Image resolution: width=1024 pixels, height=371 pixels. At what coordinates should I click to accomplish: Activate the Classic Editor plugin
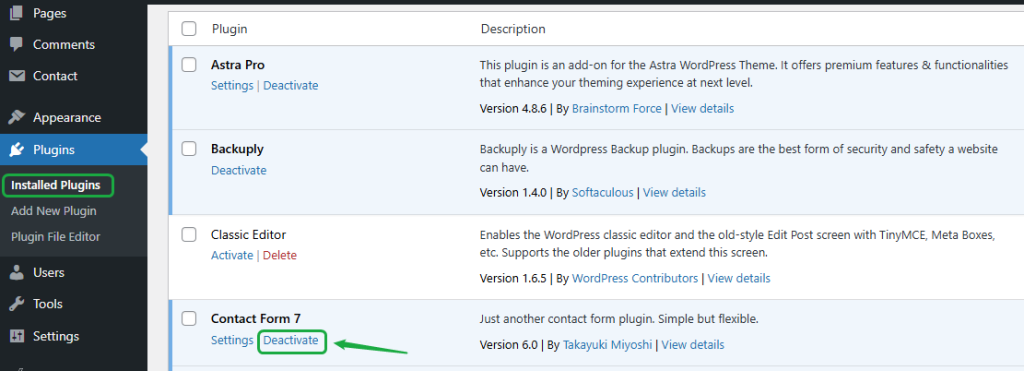232,255
